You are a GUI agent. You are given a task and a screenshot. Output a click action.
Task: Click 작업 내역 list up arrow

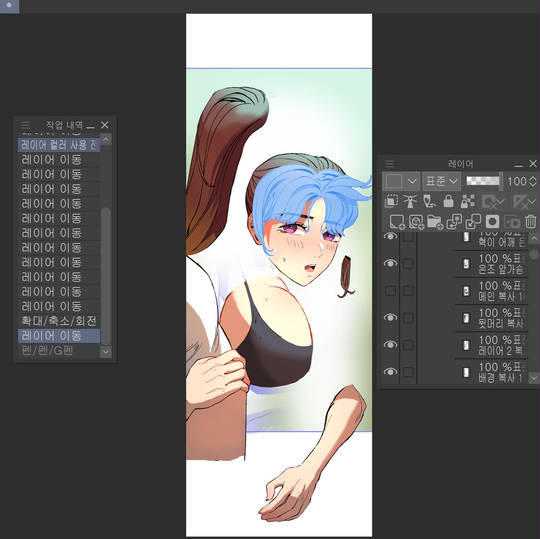click(x=105, y=139)
